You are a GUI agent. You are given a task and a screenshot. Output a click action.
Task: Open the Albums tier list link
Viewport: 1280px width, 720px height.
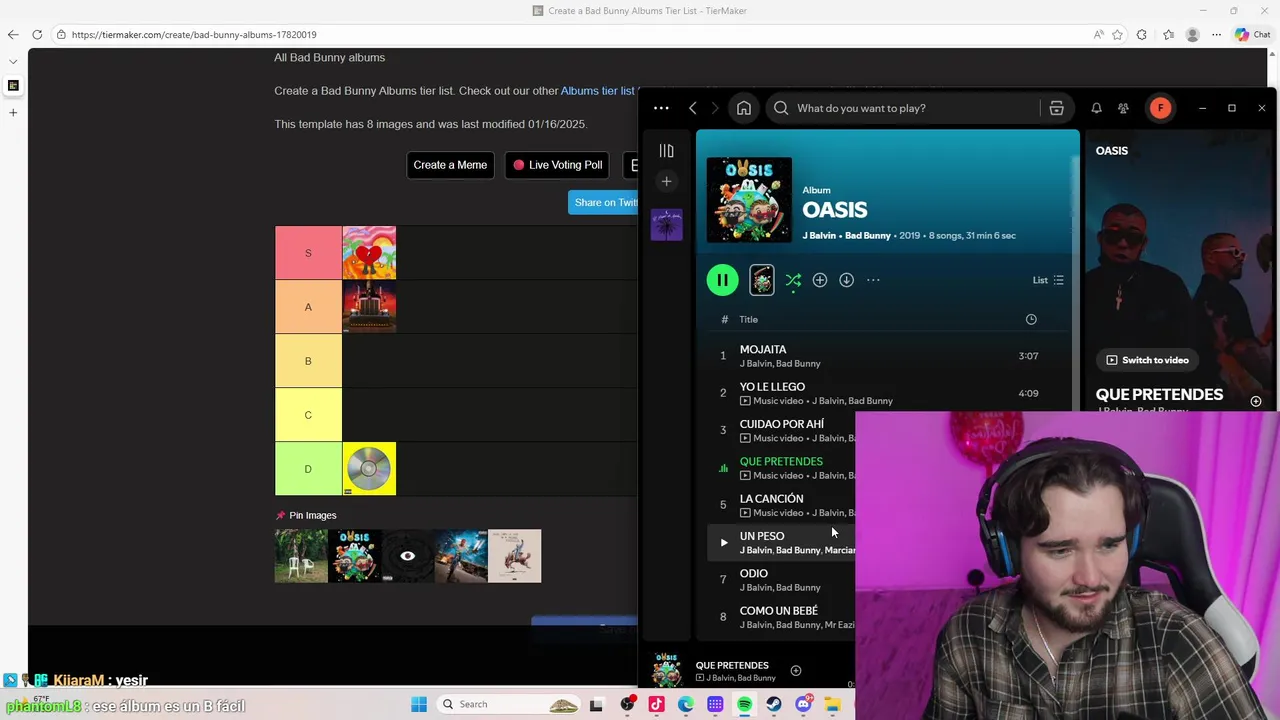tap(597, 91)
